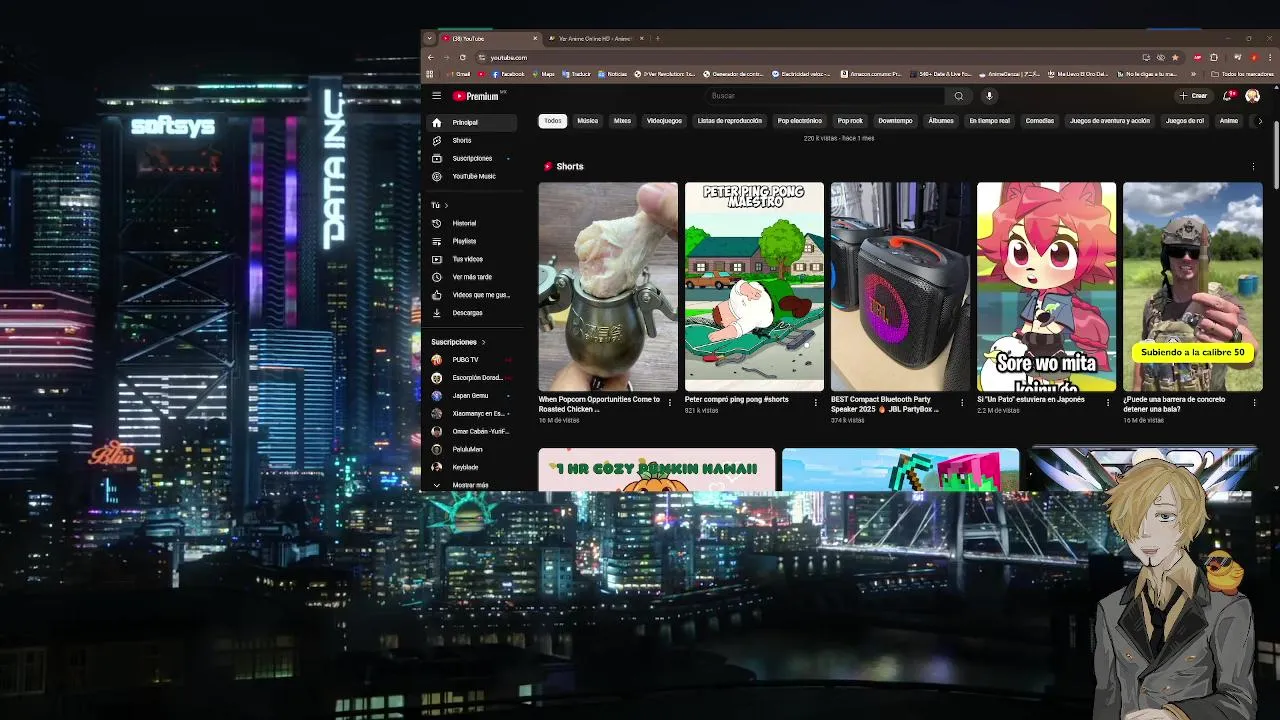Image resolution: width=1280 pixels, height=720 pixels.
Task: Open Playlists in the sidebar
Action: pyautogui.click(x=473, y=241)
